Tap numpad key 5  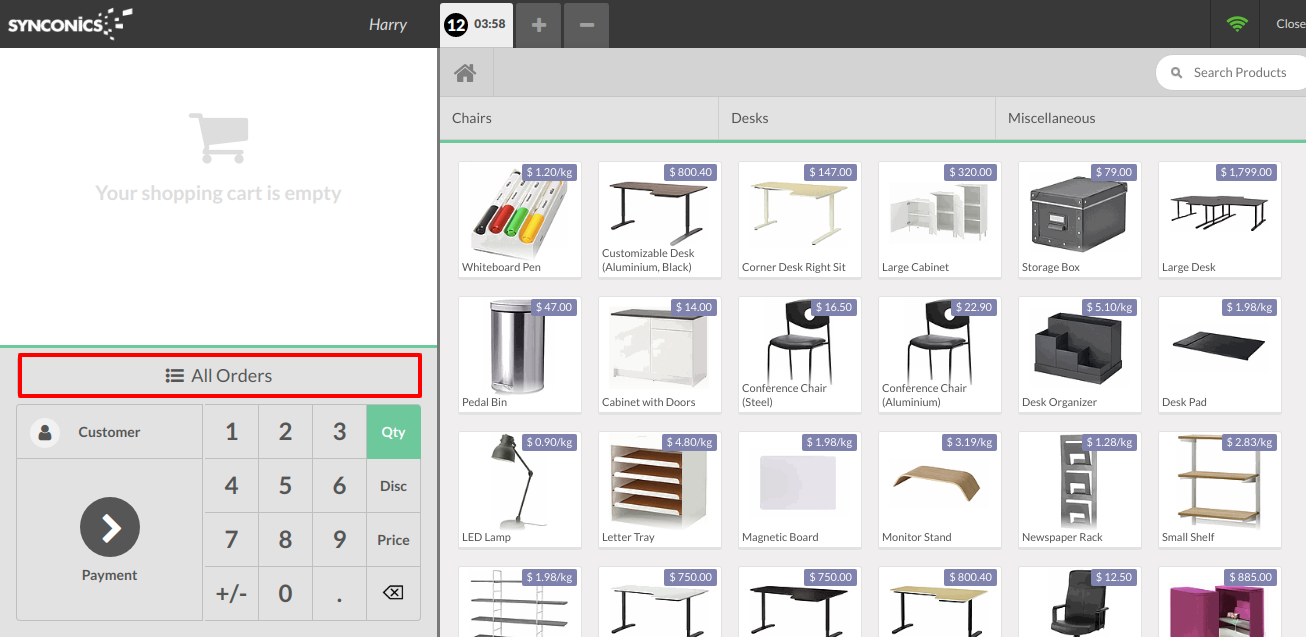coord(285,486)
